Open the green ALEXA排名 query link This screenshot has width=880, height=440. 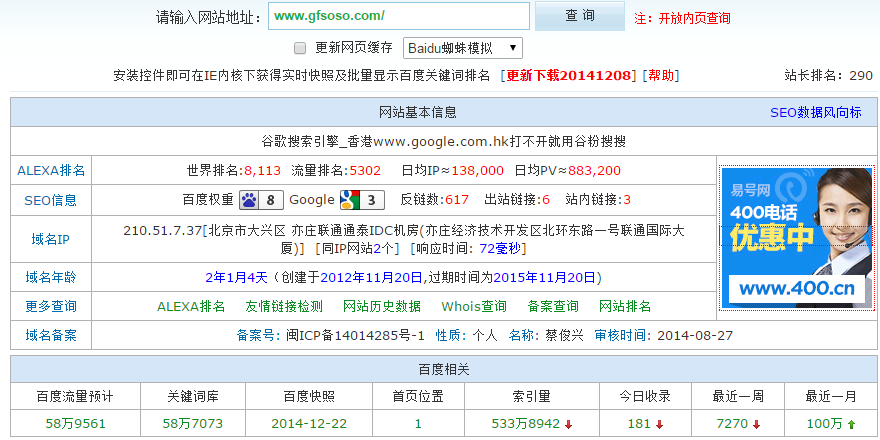(x=191, y=306)
